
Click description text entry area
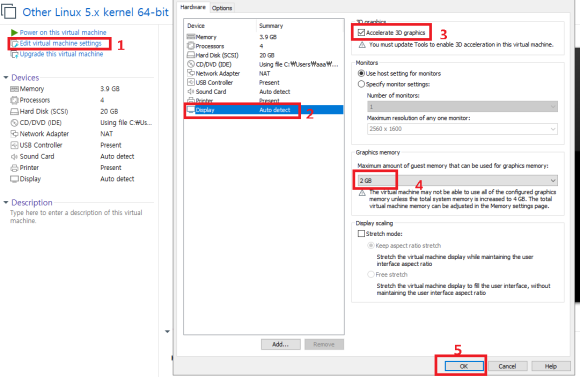coord(76,216)
